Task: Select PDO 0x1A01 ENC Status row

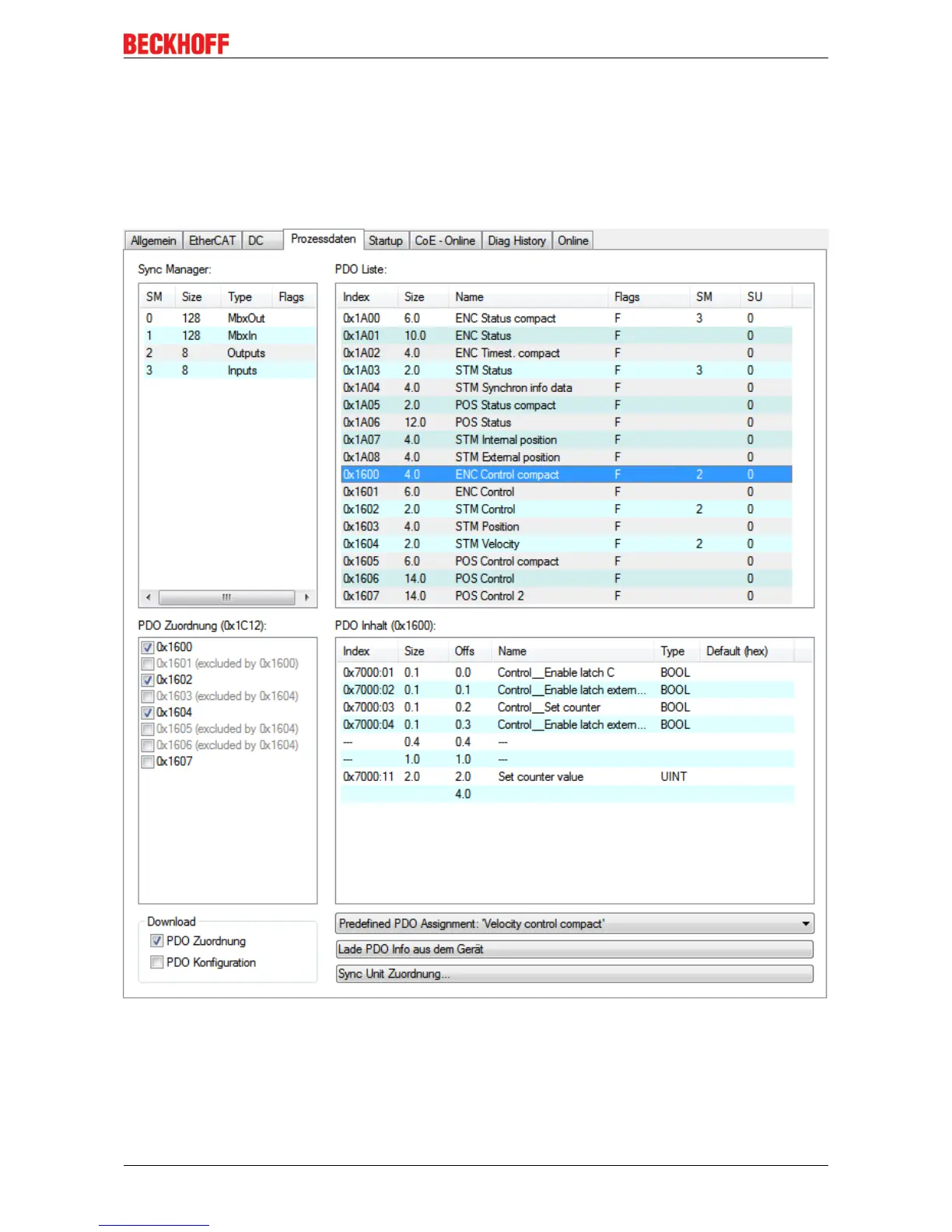Action: point(566,335)
